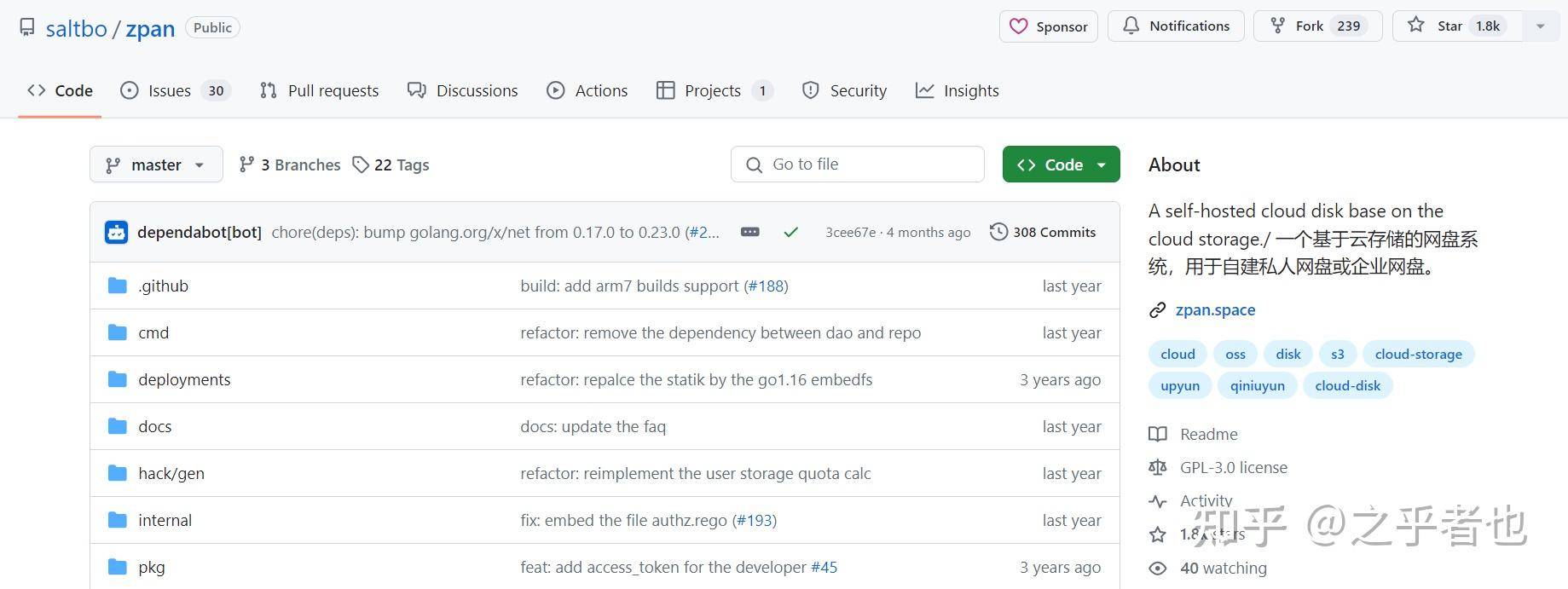Click the fork icon in Fork button
This screenshot has height=589, width=1568.
[1277, 26]
